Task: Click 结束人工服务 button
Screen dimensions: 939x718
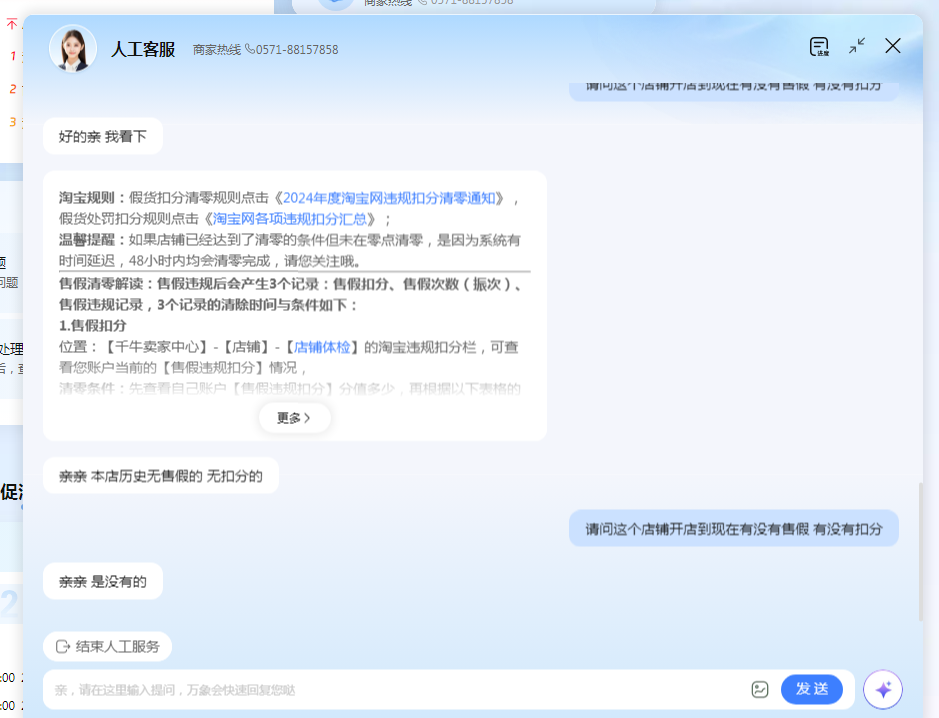Action: pos(107,647)
